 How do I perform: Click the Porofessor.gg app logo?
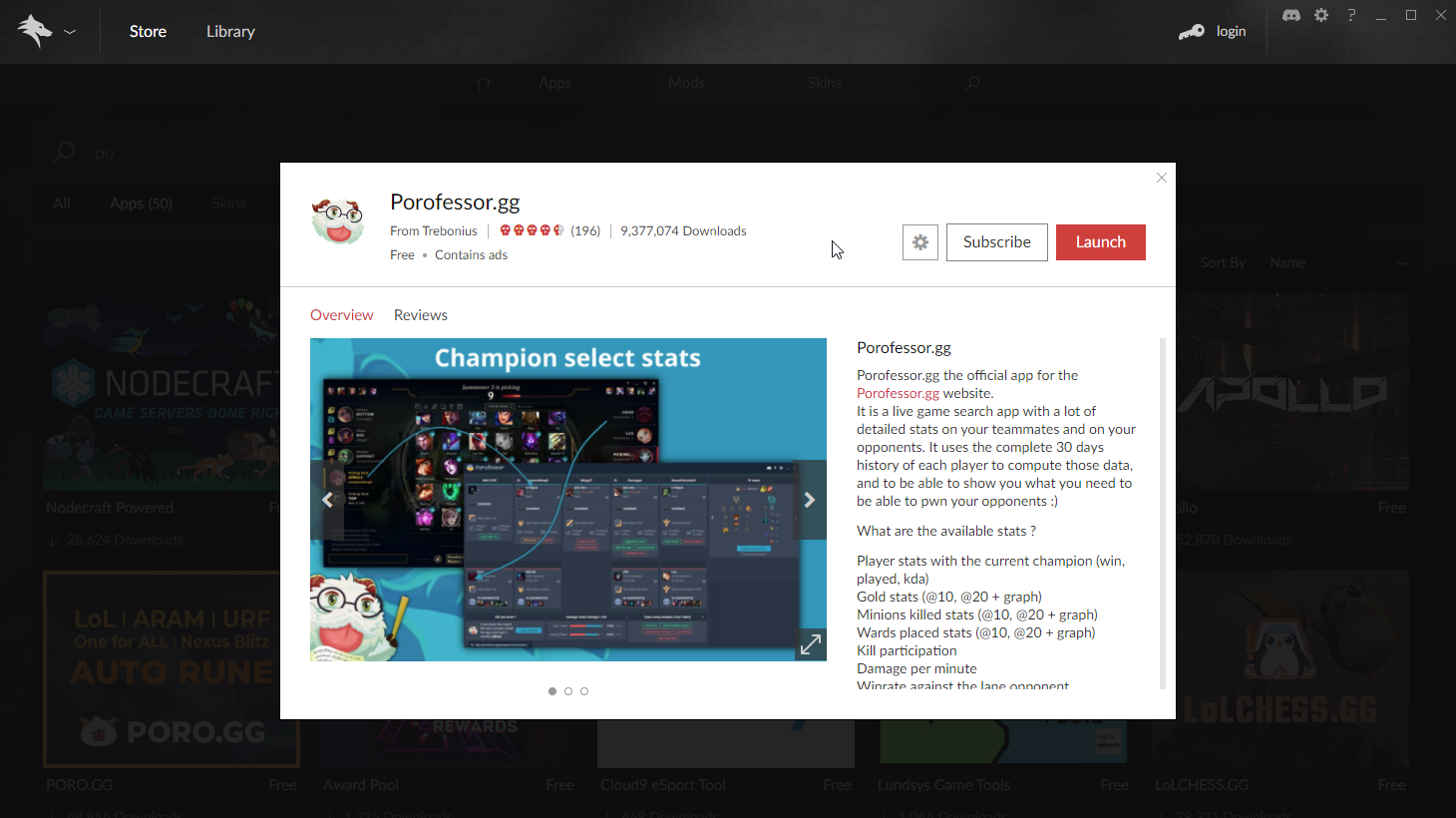click(338, 220)
